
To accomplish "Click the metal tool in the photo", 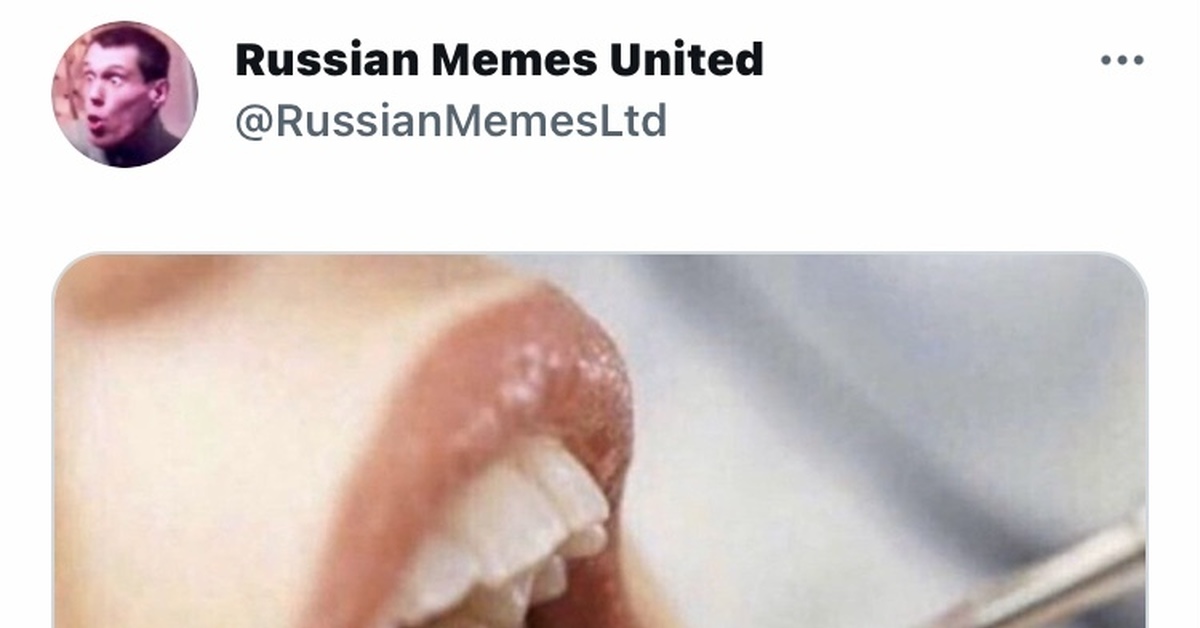I will pos(1050,580).
